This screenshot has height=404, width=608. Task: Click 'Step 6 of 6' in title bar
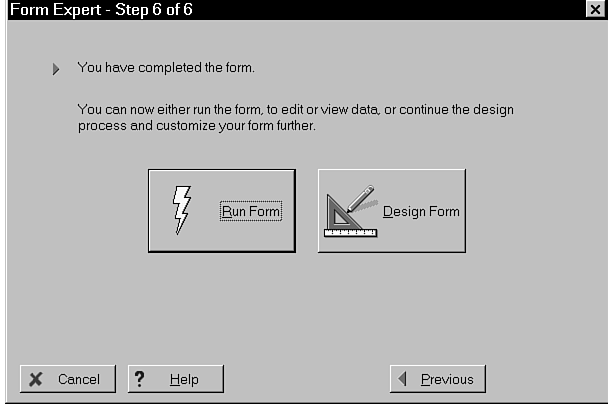pyautogui.click(x=139, y=8)
